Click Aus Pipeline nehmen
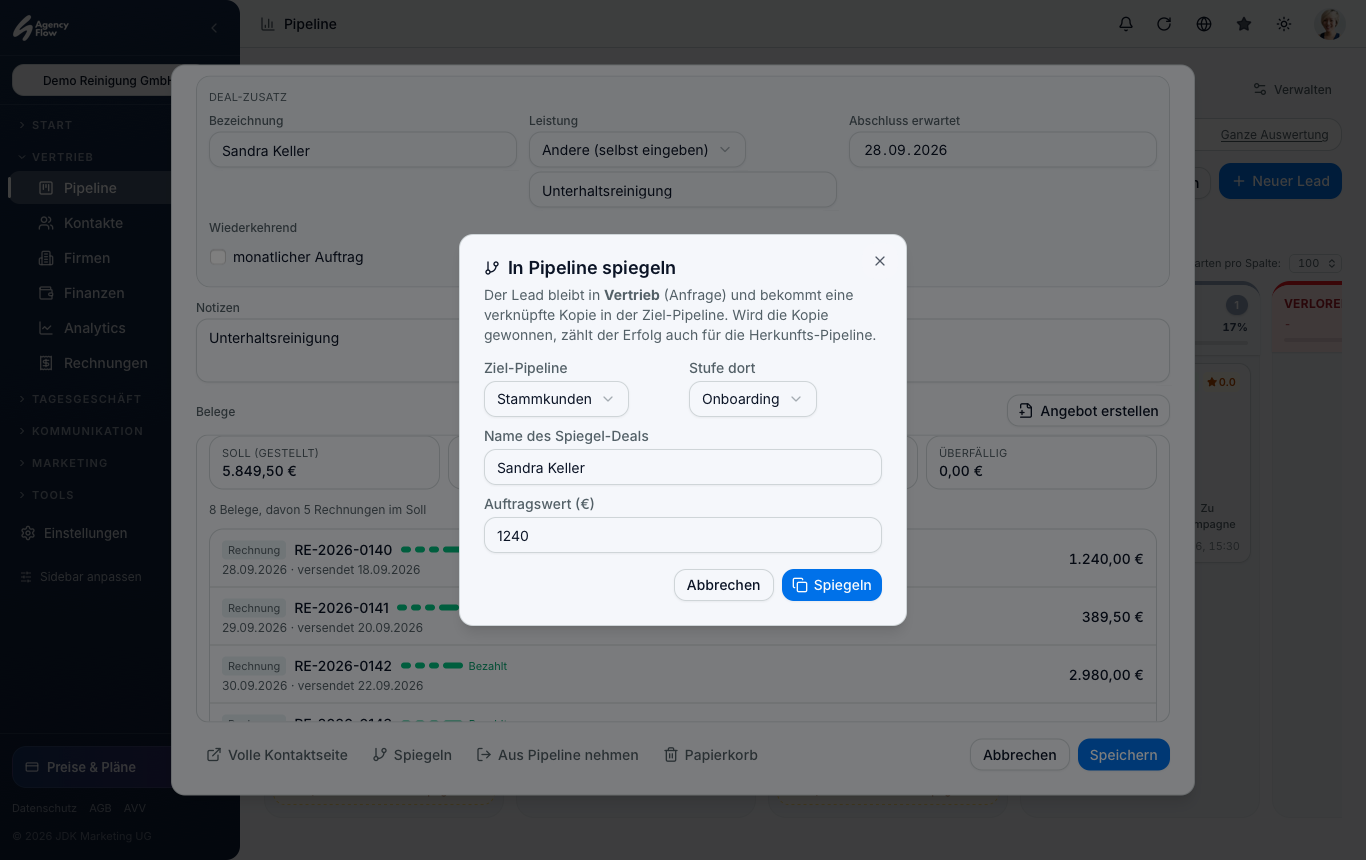 pyautogui.click(x=557, y=755)
